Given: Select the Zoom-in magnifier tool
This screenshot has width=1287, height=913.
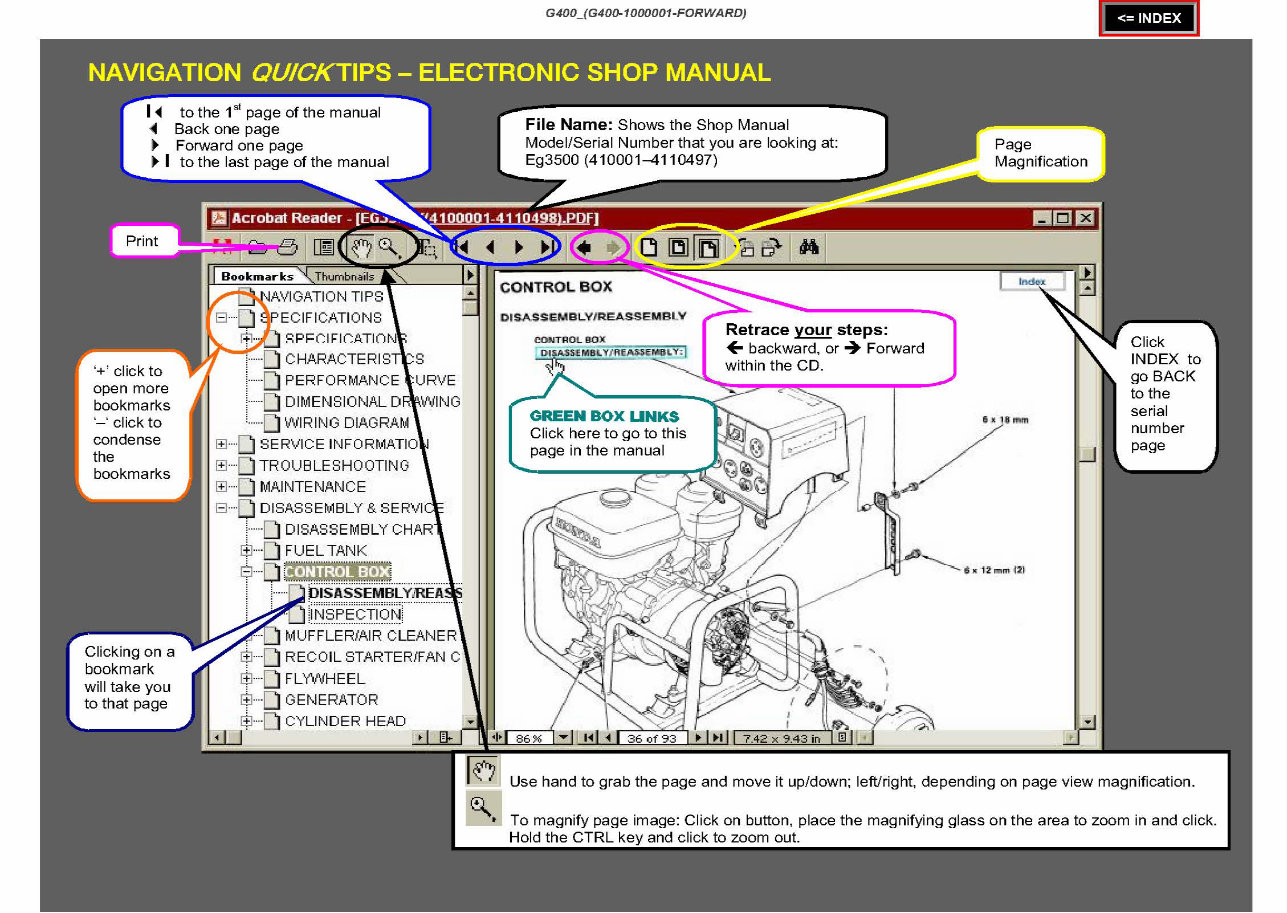Looking at the screenshot, I should [x=390, y=246].
